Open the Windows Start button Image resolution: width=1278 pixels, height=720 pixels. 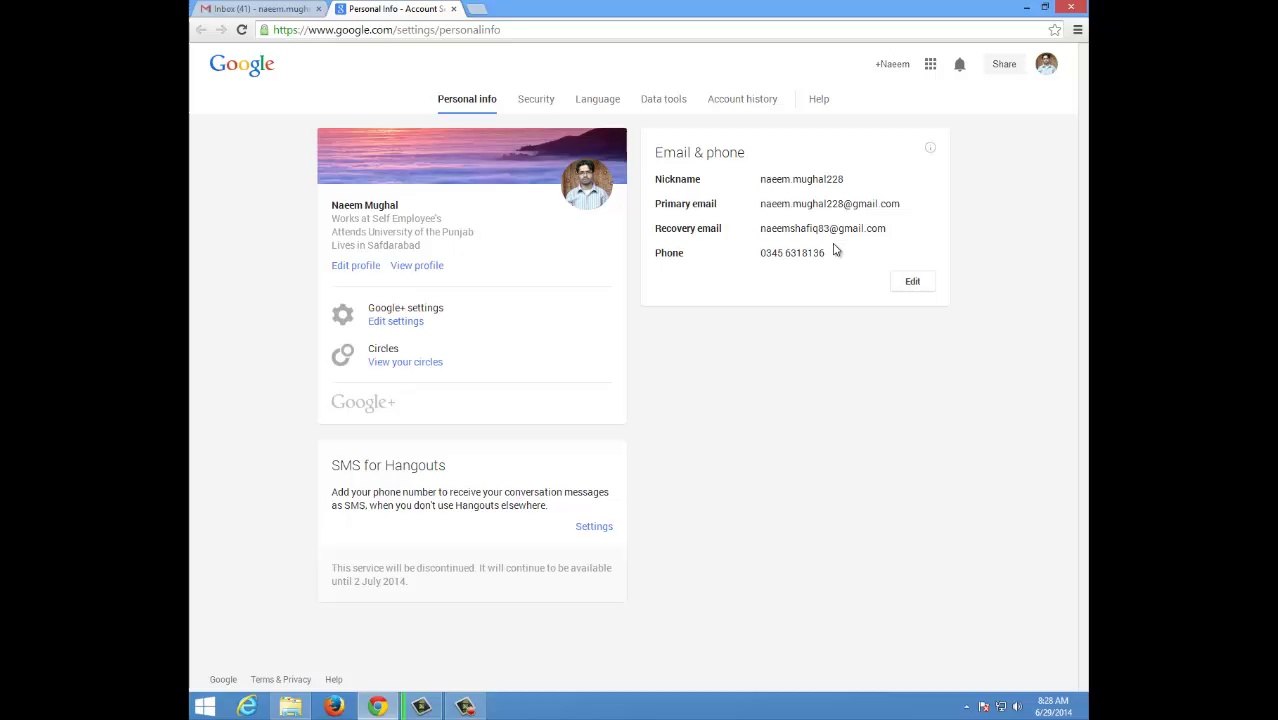click(x=205, y=707)
